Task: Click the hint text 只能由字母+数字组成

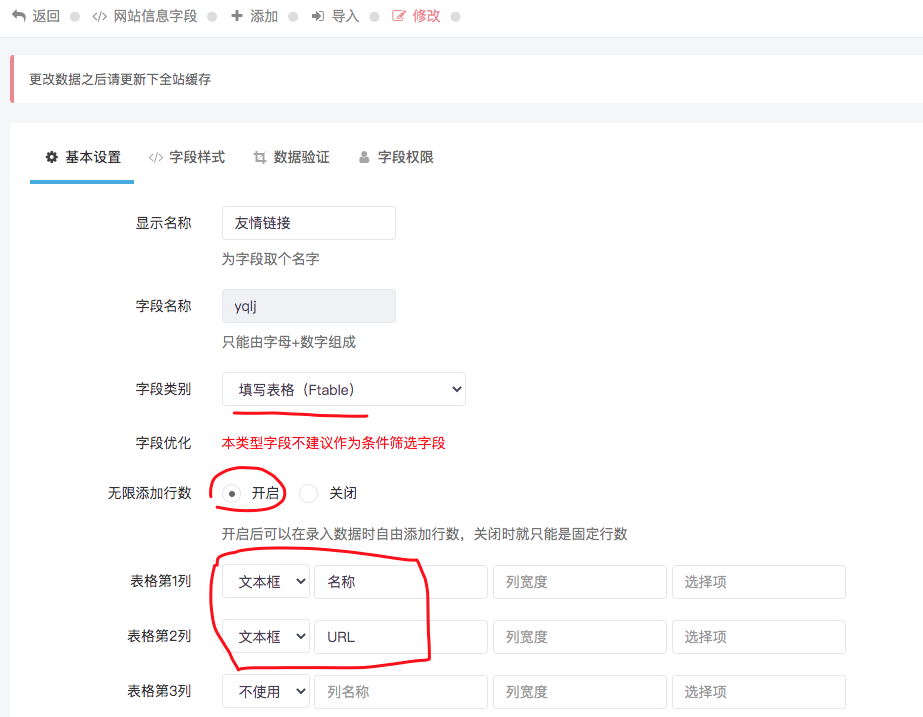Action: [x=289, y=342]
